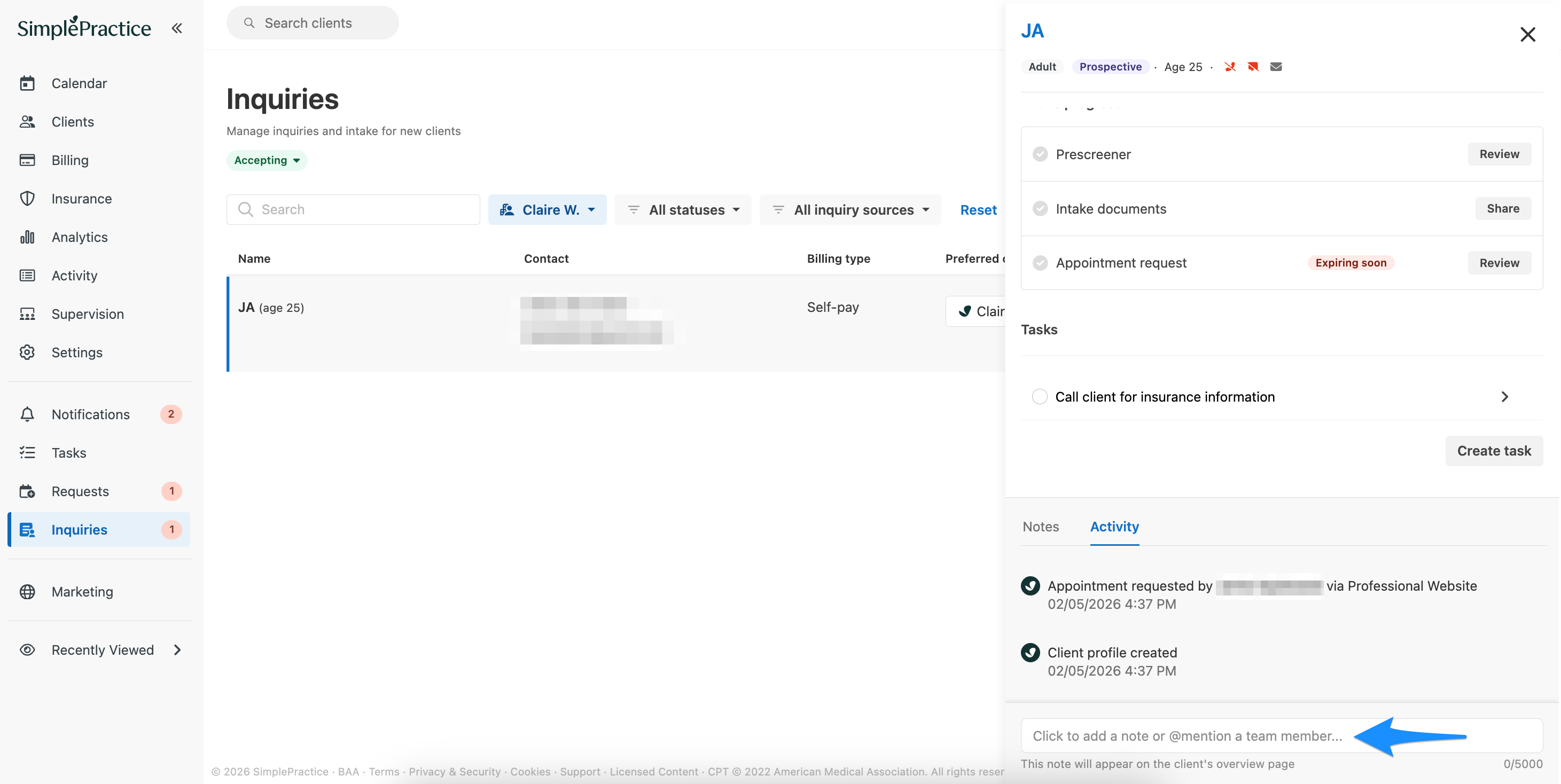Open the BAA footer link
The width and height of the screenshot is (1561, 784).
(x=348, y=771)
